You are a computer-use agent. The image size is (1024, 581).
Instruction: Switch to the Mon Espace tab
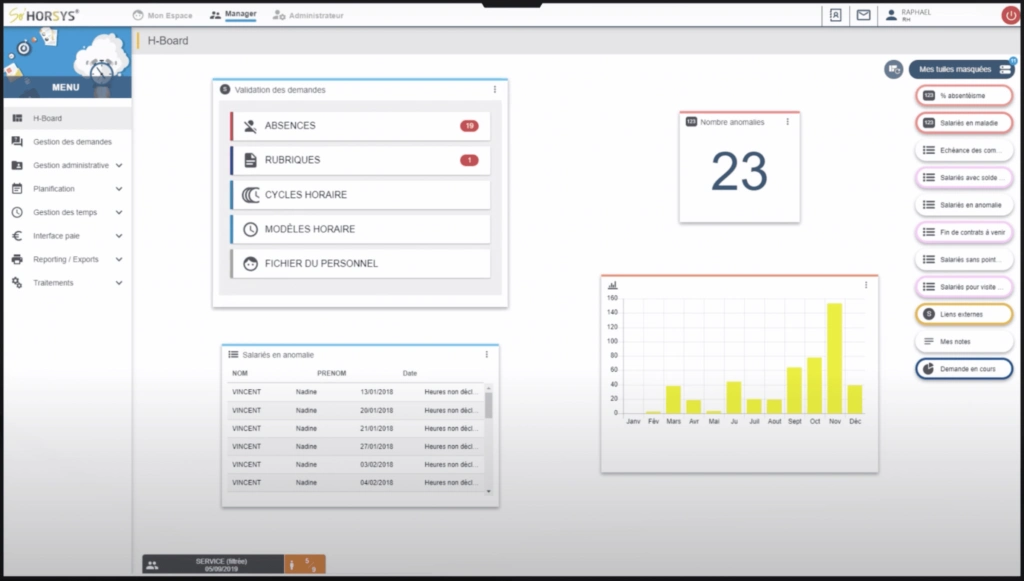(x=165, y=16)
